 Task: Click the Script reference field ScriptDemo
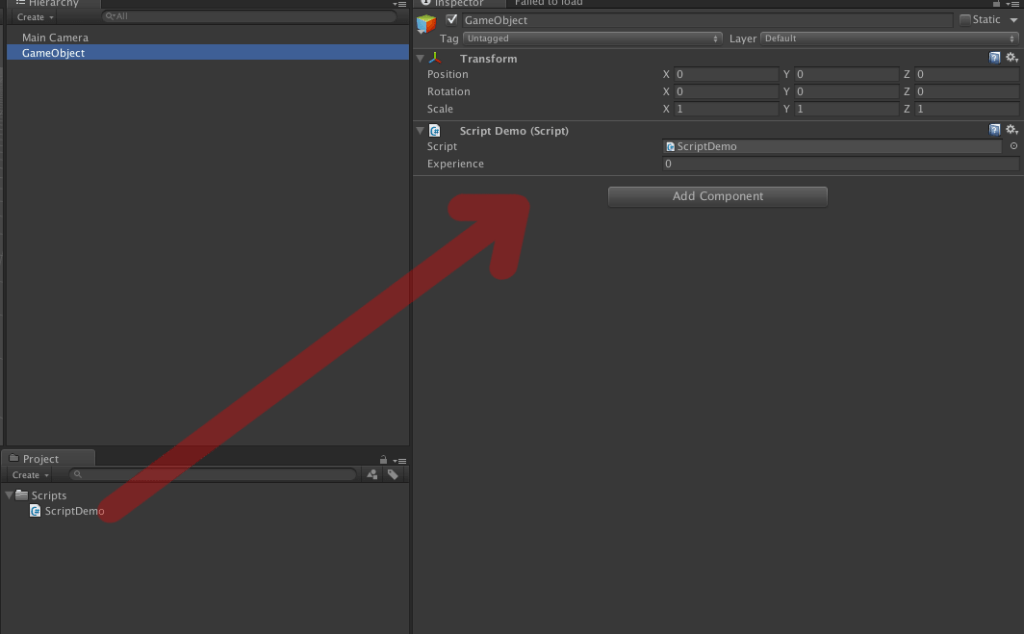point(832,146)
